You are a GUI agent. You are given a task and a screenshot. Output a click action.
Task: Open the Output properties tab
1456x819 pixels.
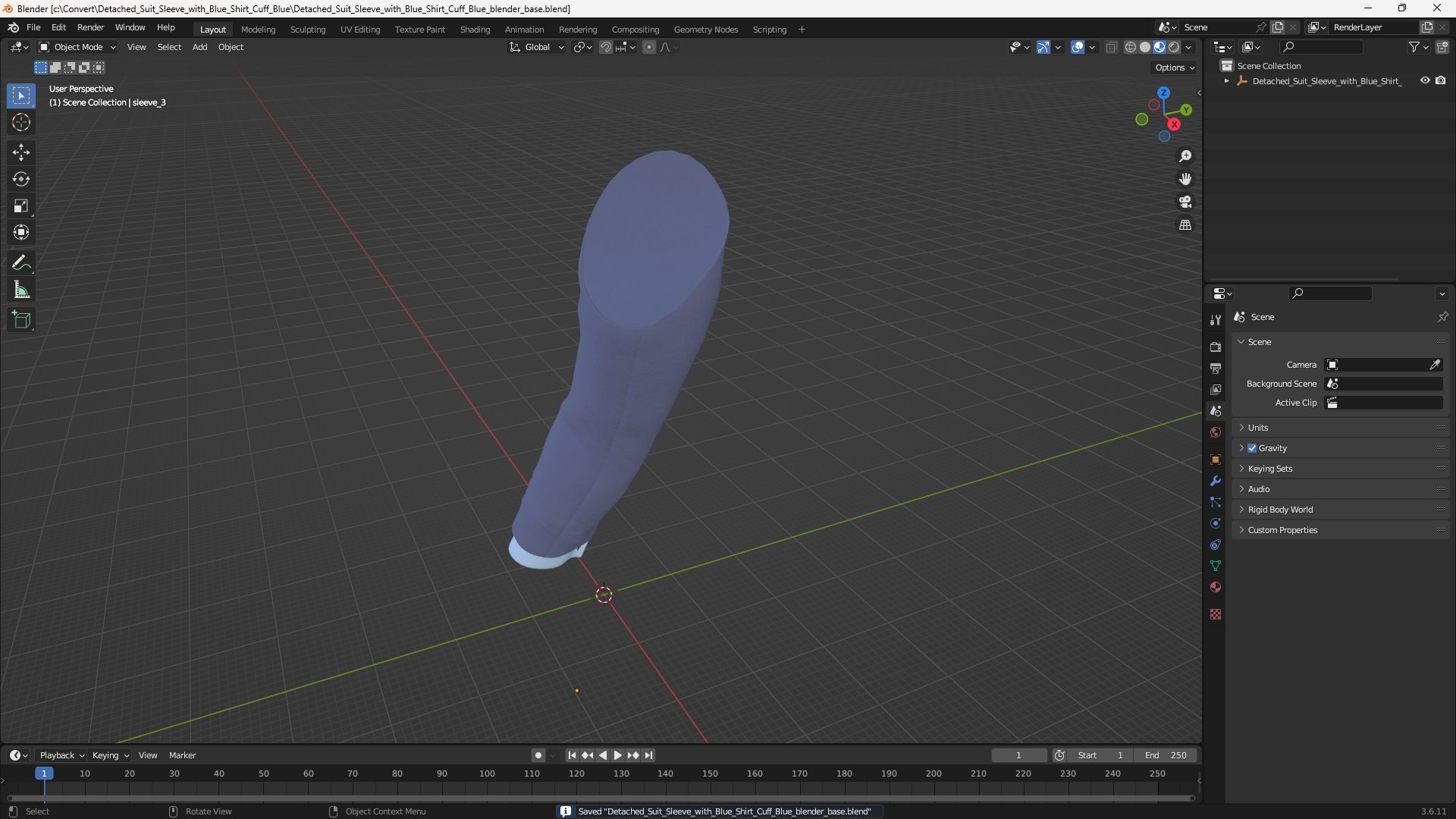(x=1216, y=369)
